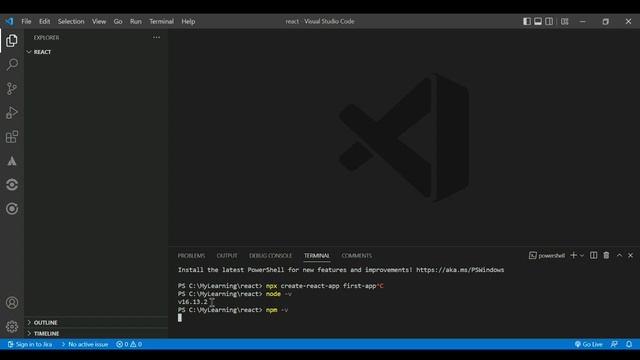Open the Extensions view

pyautogui.click(x=12, y=137)
